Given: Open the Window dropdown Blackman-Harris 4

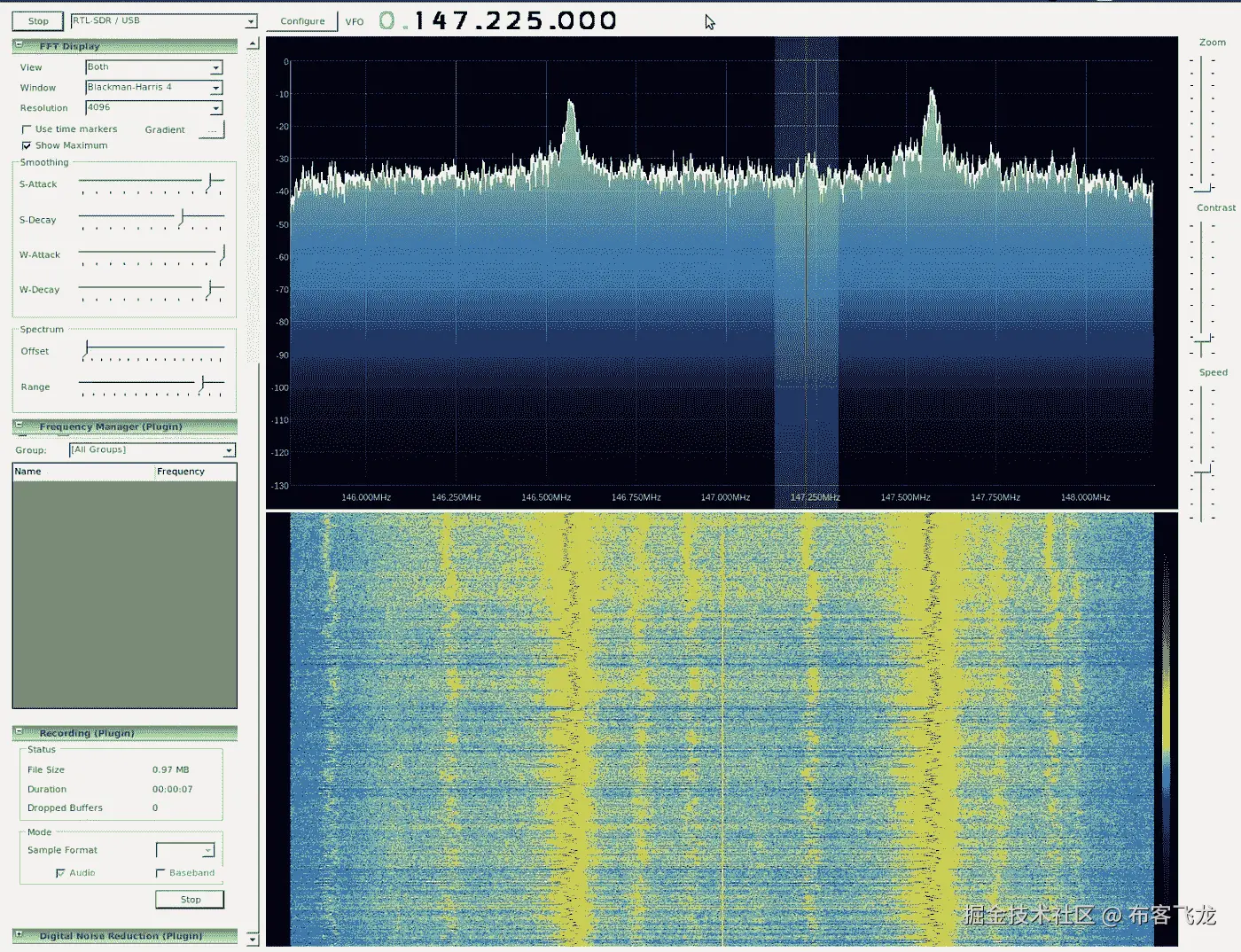Looking at the screenshot, I should coord(154,88).
